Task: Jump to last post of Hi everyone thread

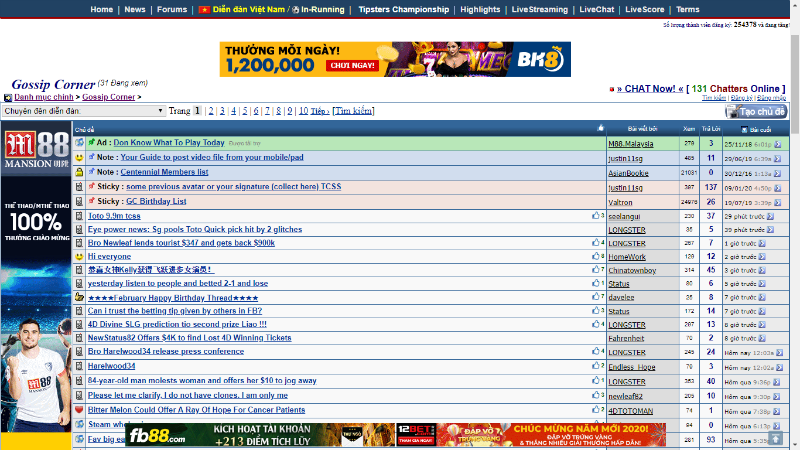Action: [x=762, y=257]
